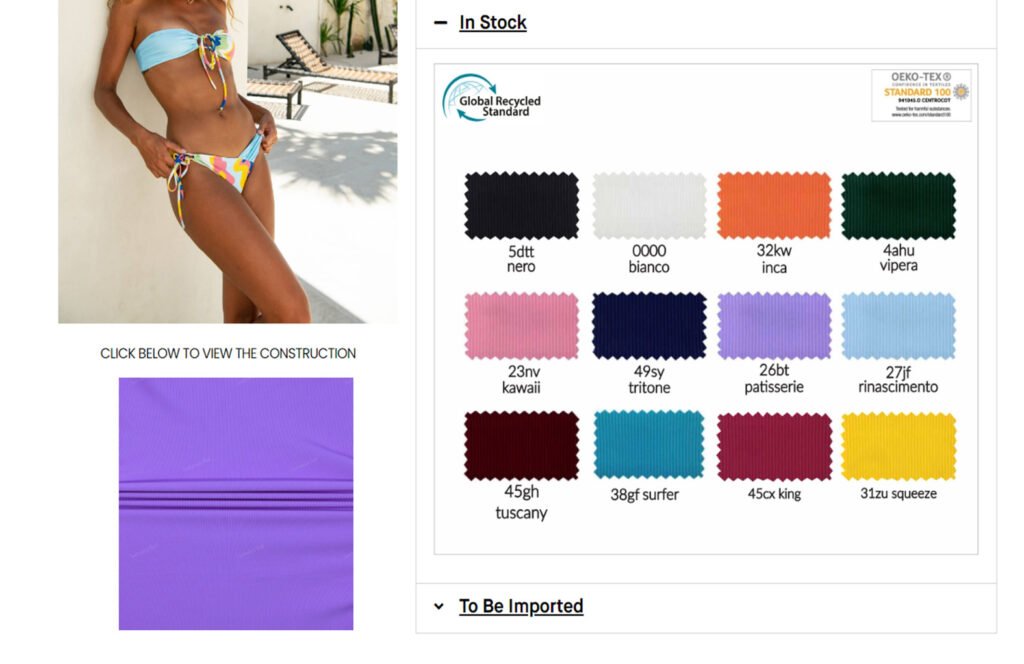Select the 26bt patisserie lilac swatch
Viewport: 1024px width, 664px height.
(774, 326)
